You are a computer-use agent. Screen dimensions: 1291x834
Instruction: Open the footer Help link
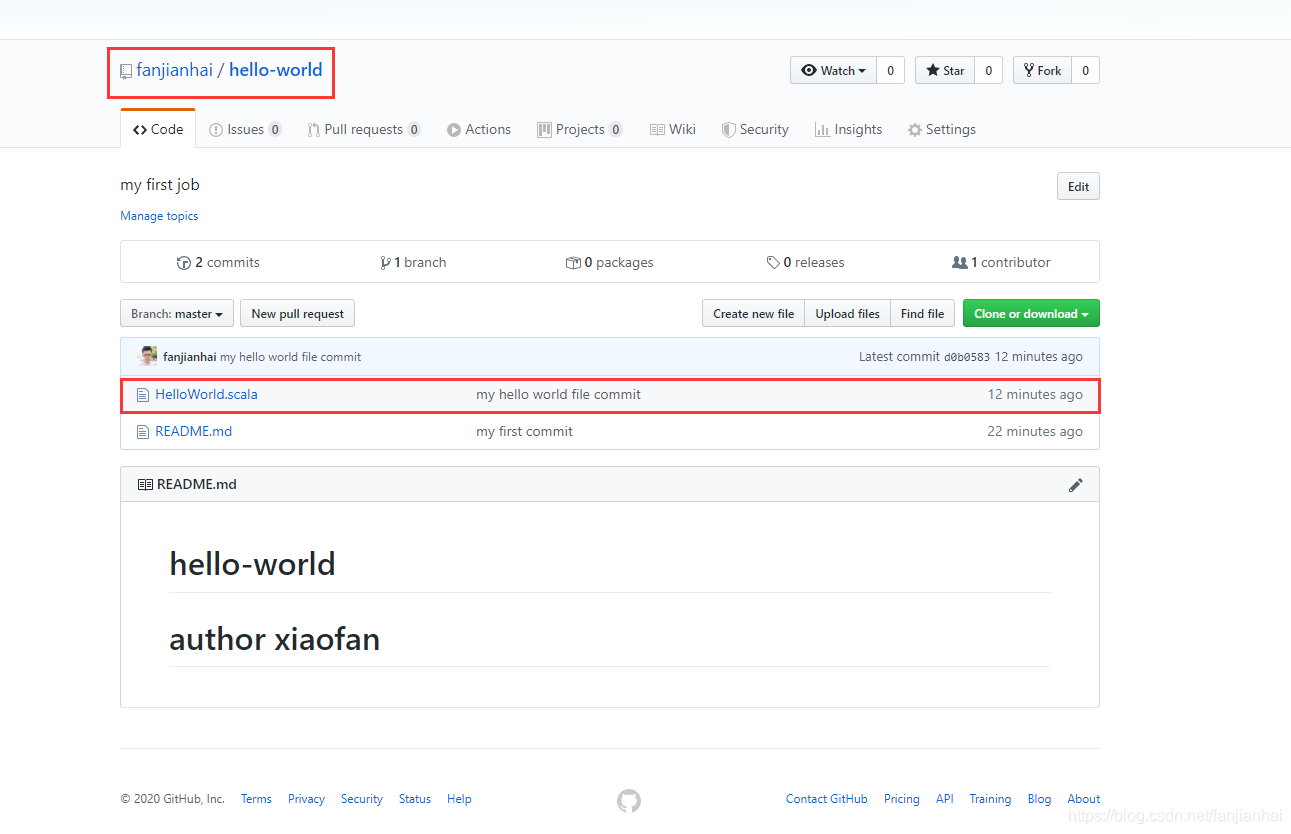tap(459, 799)
